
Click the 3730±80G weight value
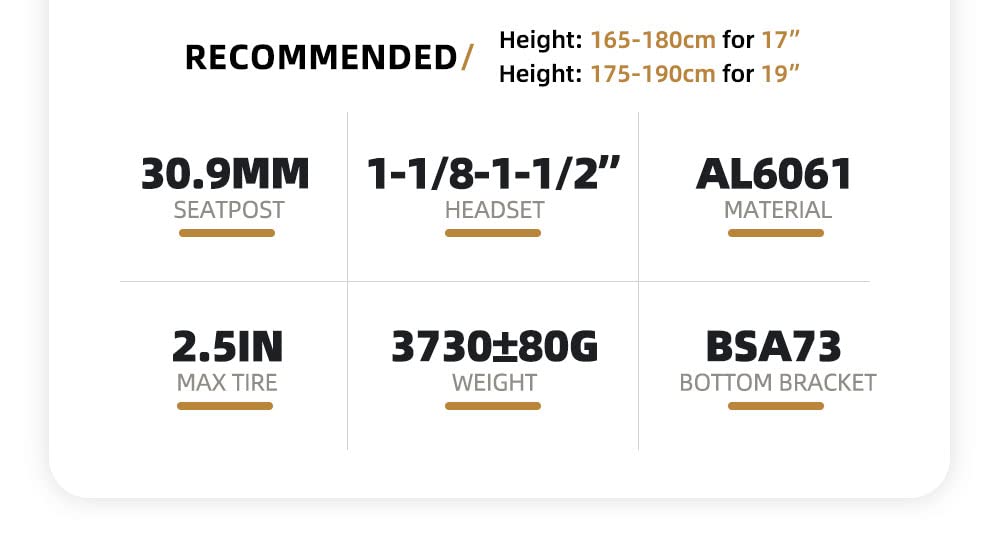pyautogui.click(x=494, y=347)
